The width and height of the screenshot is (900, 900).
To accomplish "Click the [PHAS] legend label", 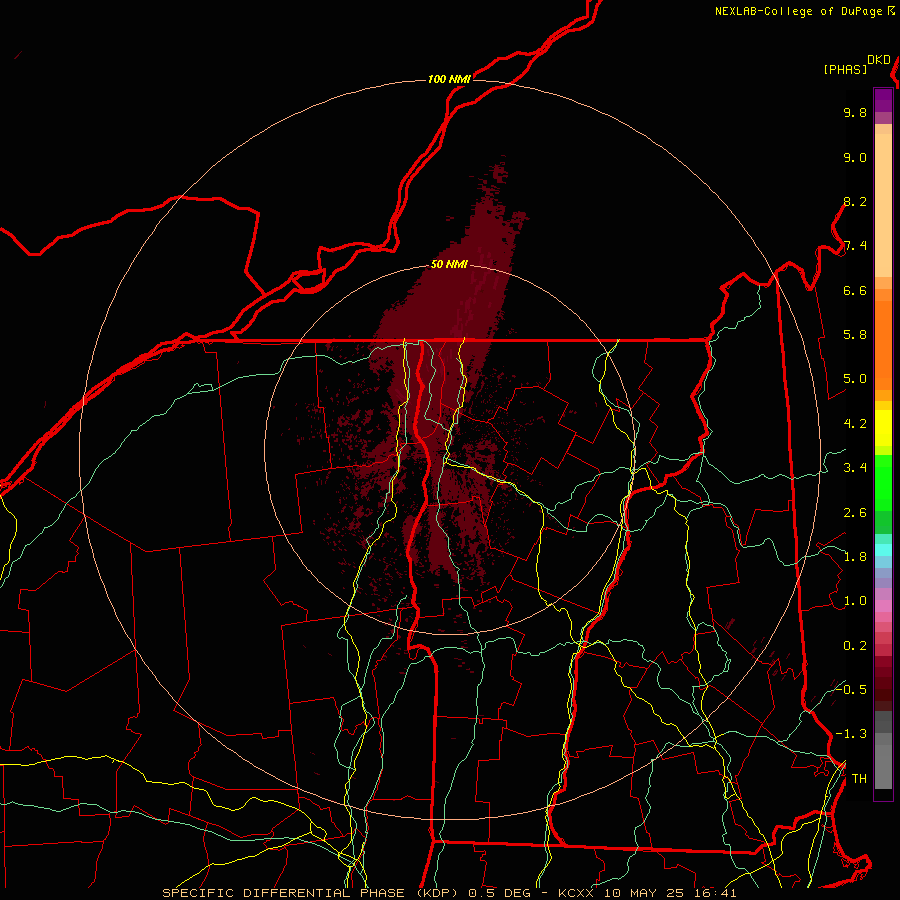I will coord(845,69).
